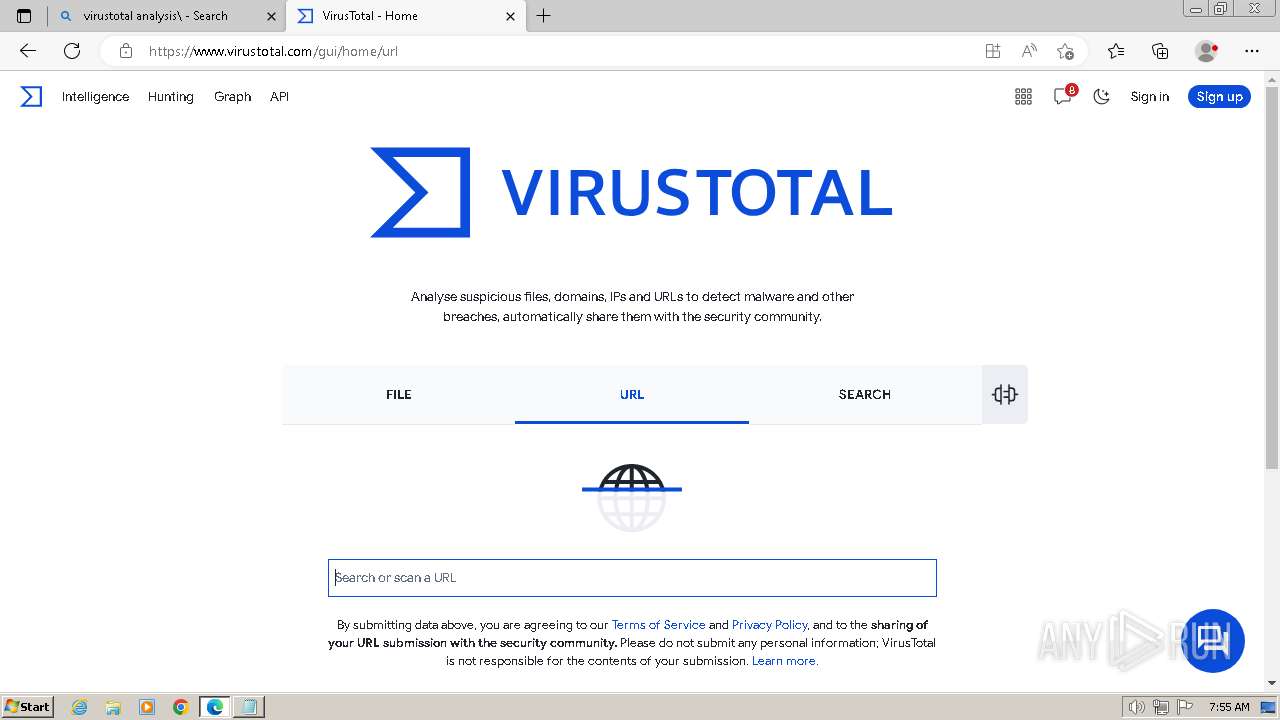
Task: Open the blue chat widget button
Action: [x=1213, y=640]
